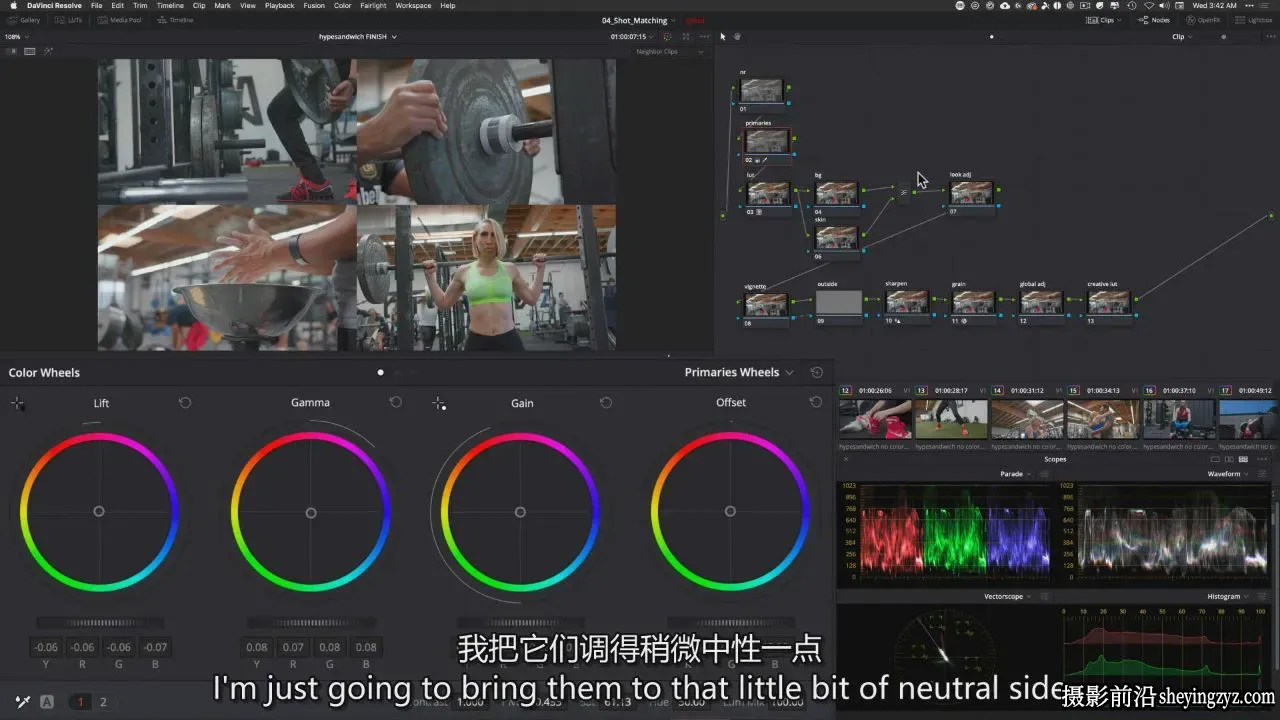Open the Fusion menu
This screenshot has height=720, width=1280.
pos(314,5)
